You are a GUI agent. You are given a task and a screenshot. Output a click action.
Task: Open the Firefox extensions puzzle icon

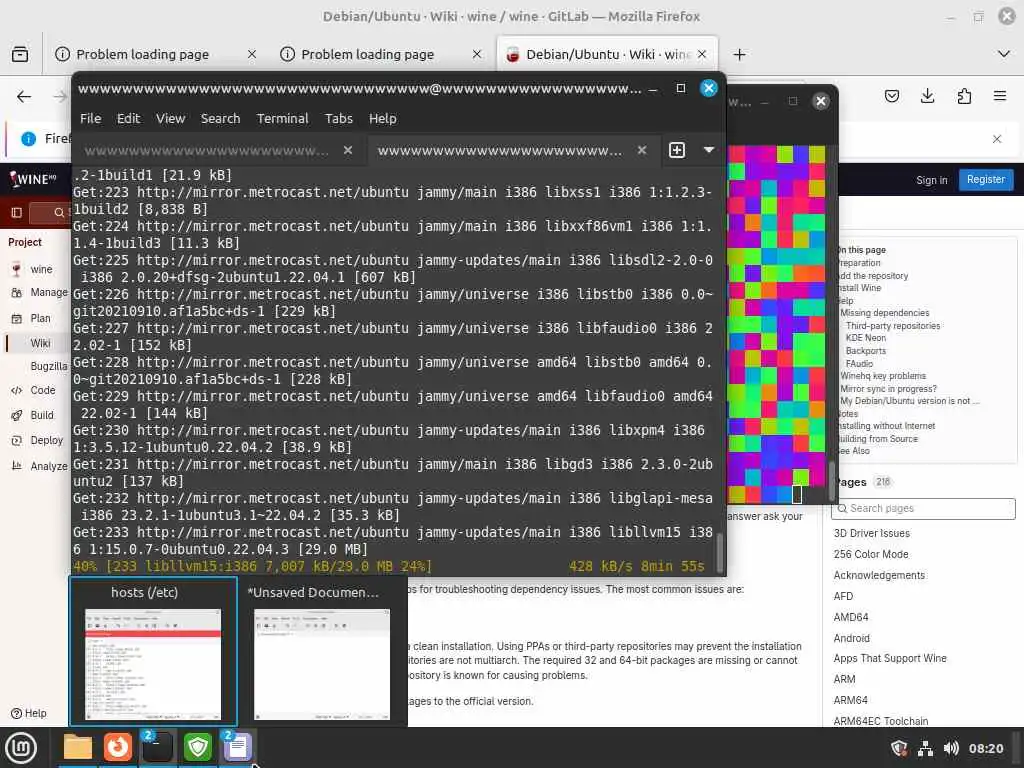pyautogui.click(x=964, y=97)
